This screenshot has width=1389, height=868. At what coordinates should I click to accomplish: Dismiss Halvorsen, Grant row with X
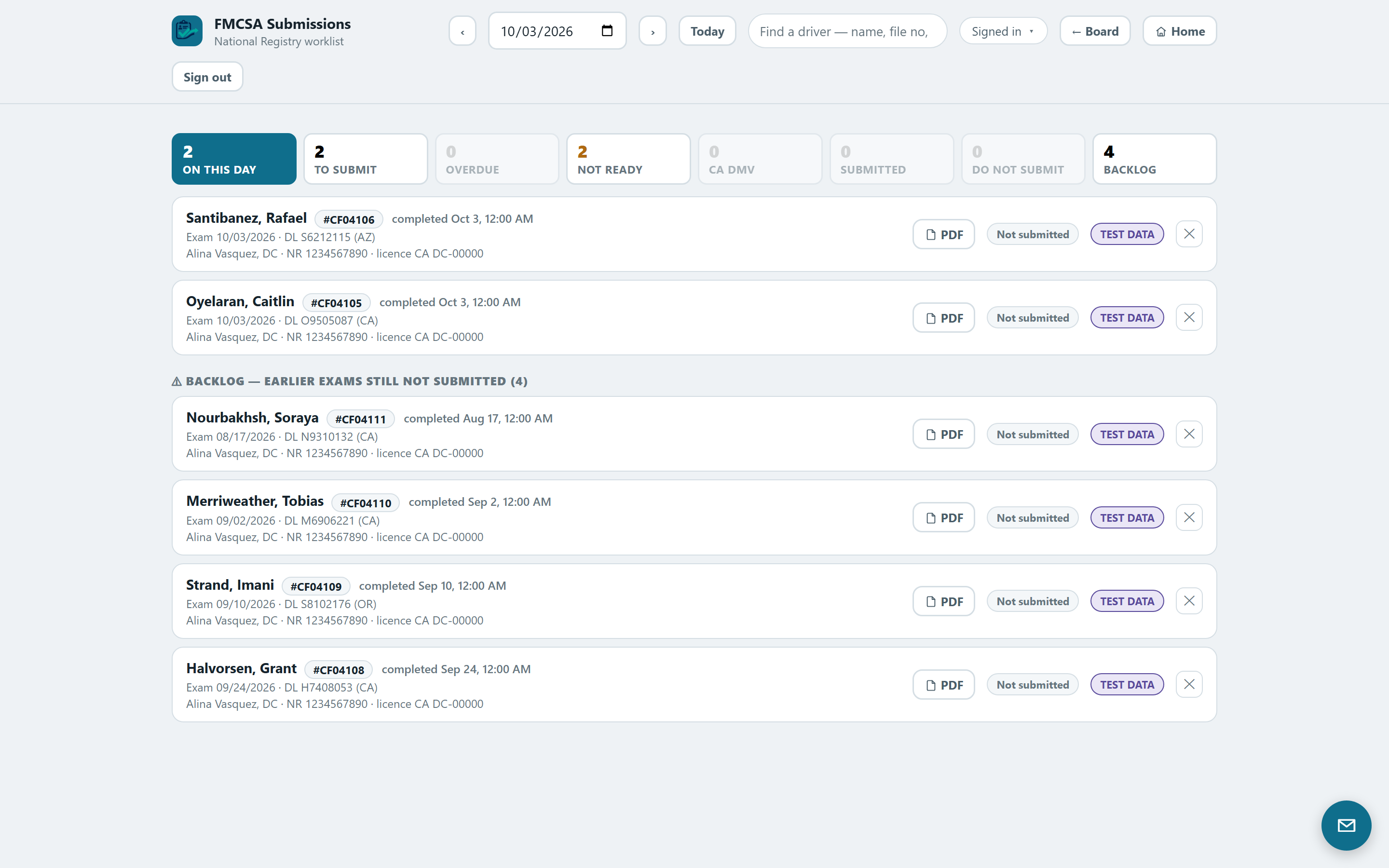coord(1189,684)
